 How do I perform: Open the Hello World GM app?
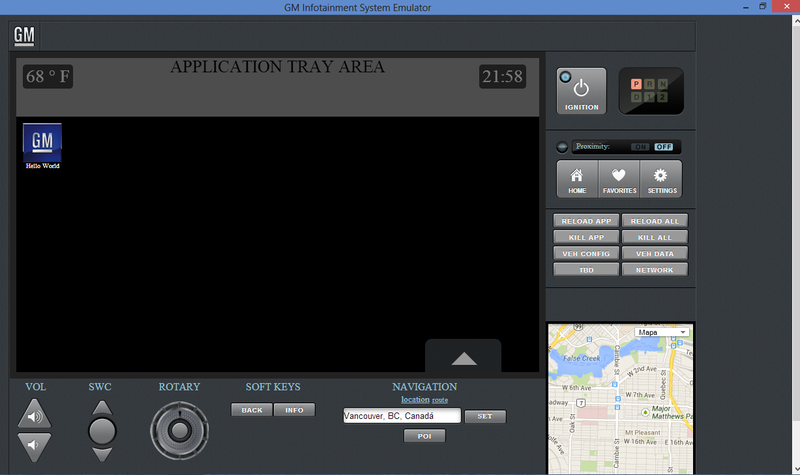[x=42, y=143]
